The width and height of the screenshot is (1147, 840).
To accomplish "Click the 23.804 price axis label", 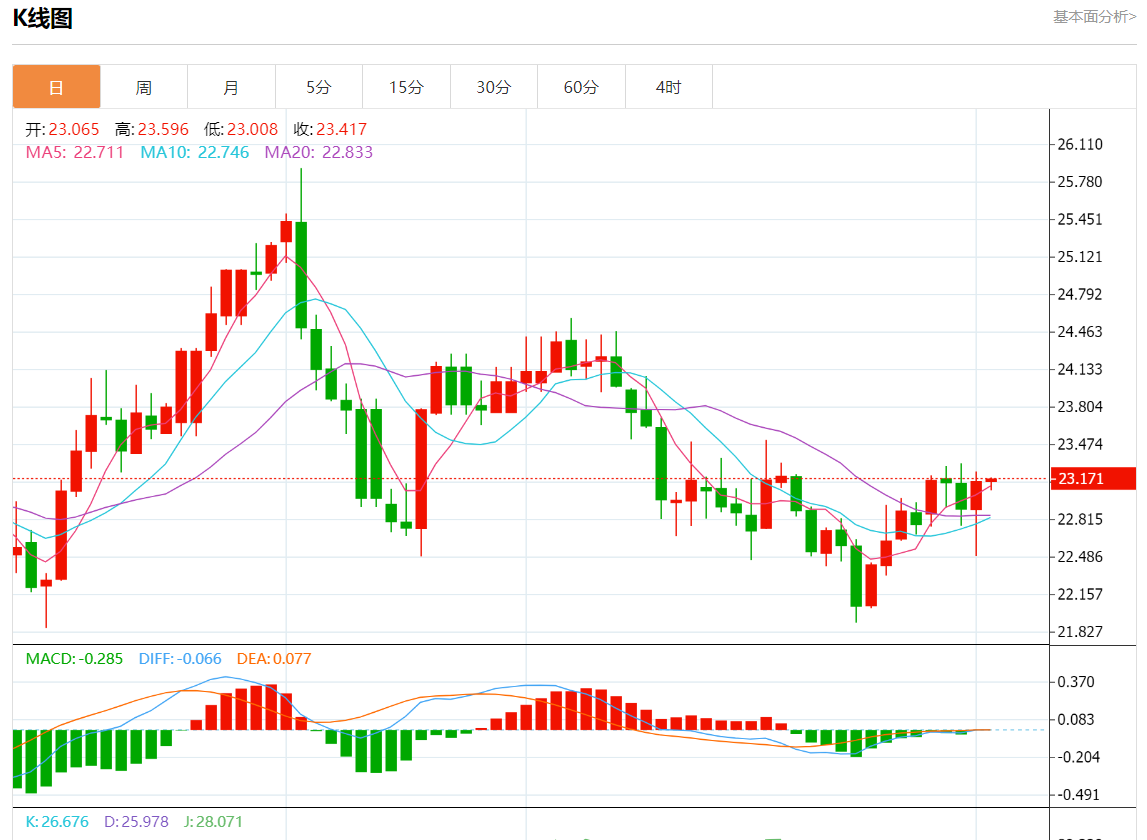I will coord(1080,407).
